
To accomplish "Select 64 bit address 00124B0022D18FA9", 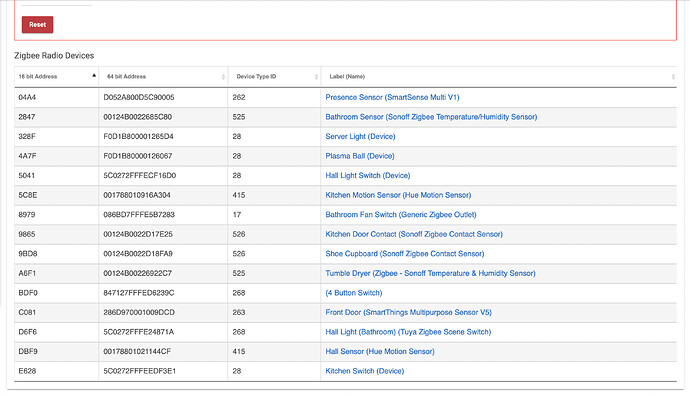I will click(x=138, y=254).
